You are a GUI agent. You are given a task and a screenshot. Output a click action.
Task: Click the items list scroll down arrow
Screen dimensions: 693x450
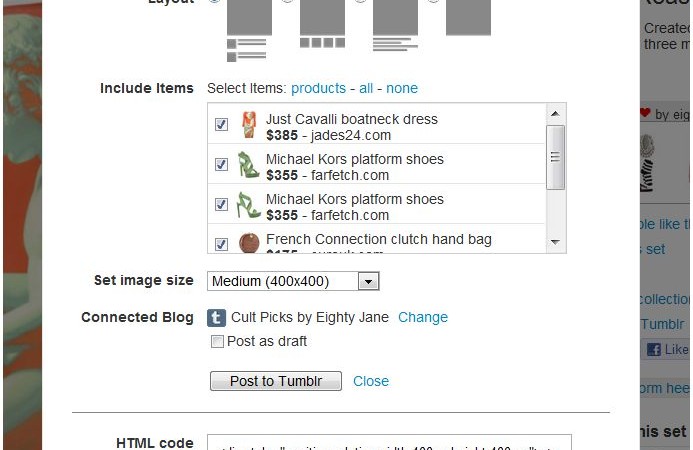tap(556, 242)
